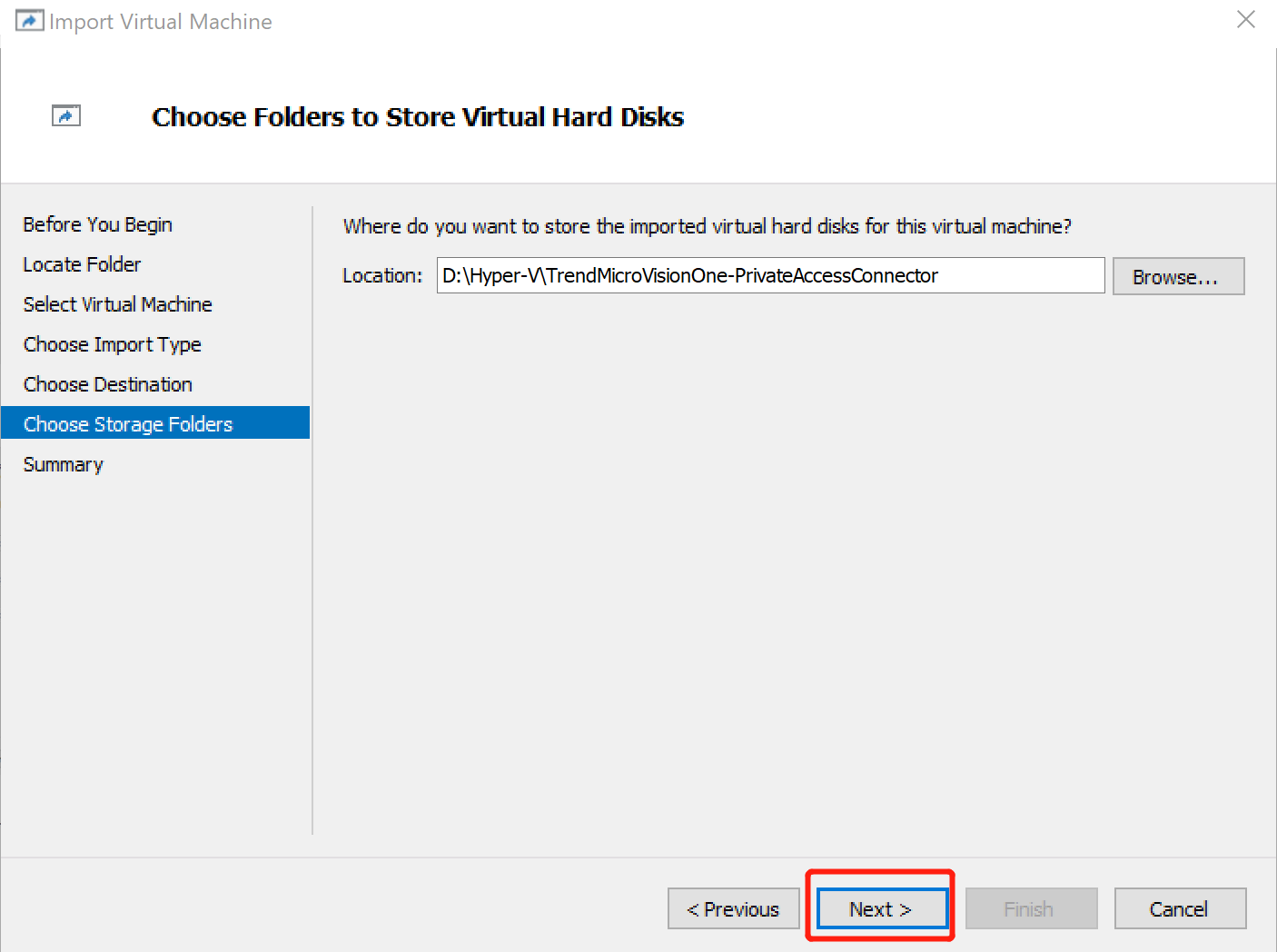
Task: Open the Summary step
Action: click(x=63, y=464)
